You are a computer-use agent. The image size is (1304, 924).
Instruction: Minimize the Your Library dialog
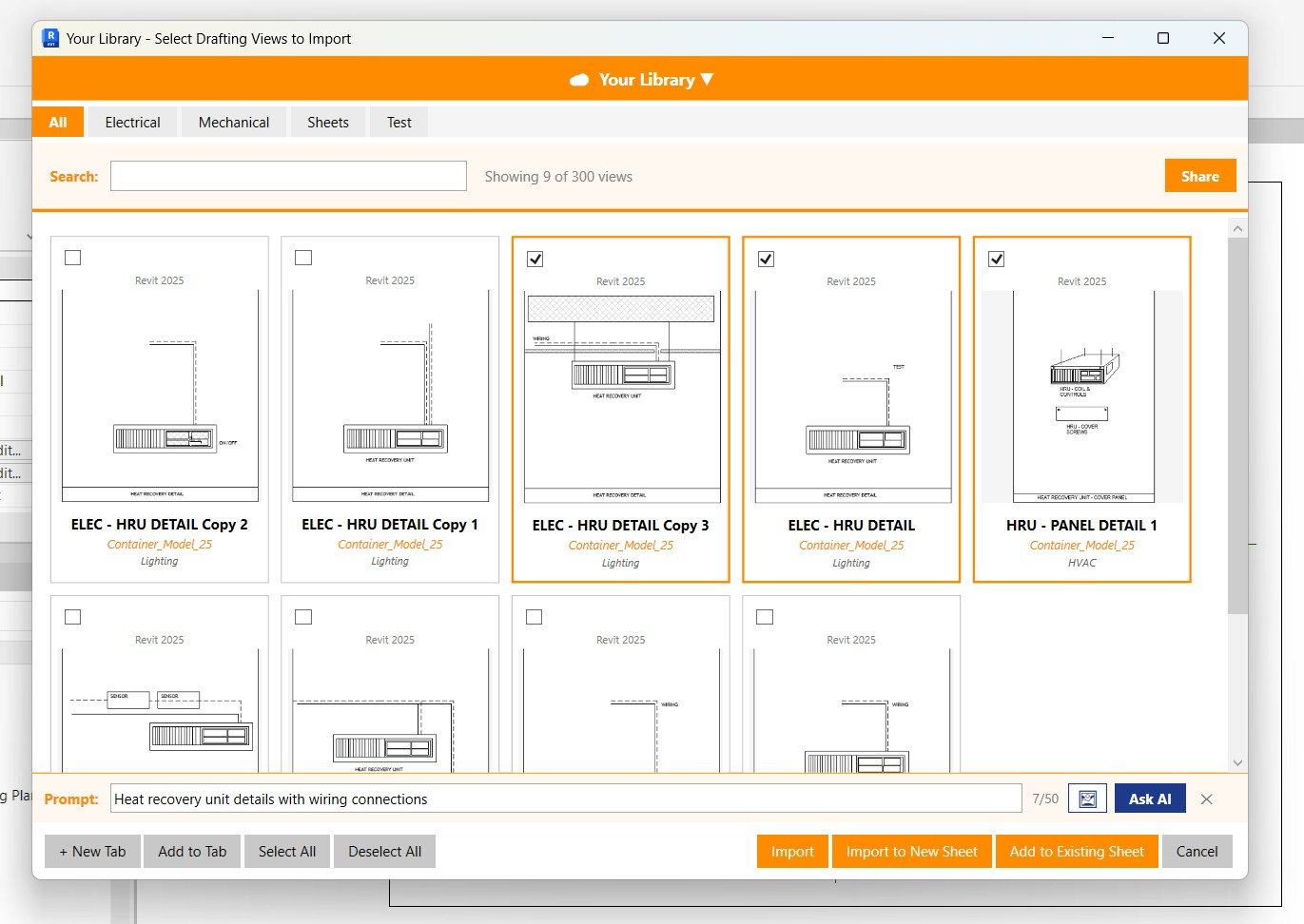point(1108,38)
